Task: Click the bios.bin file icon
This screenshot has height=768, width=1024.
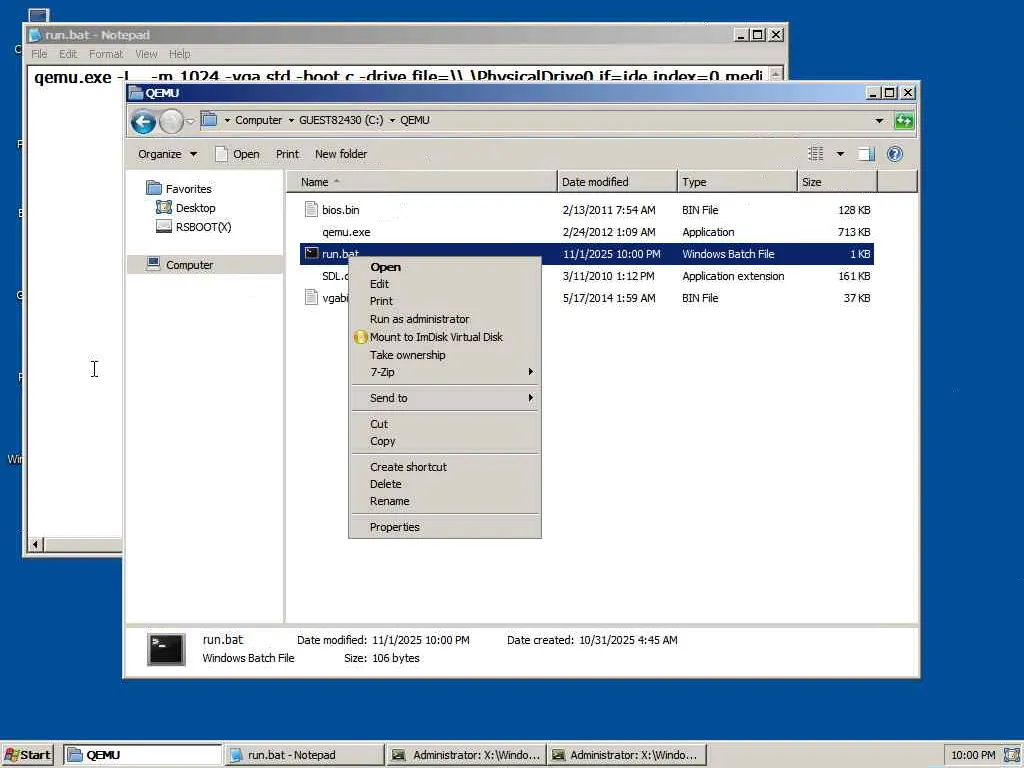Action: point(311,210)
